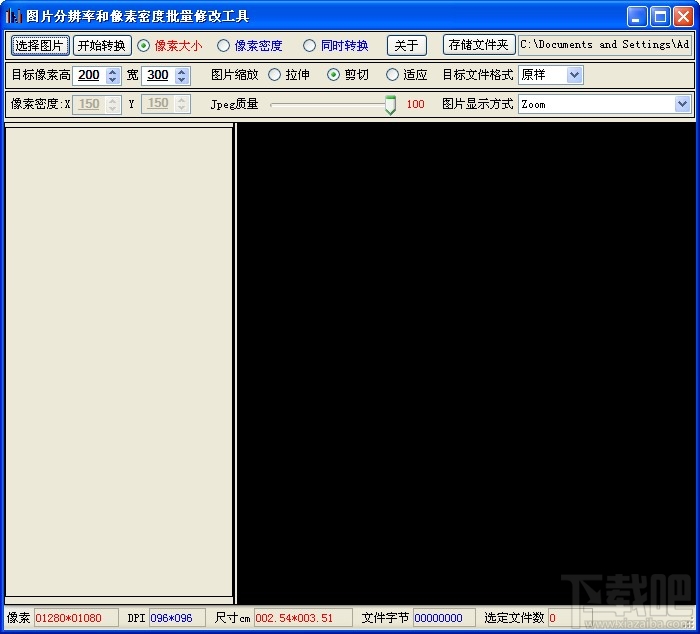Click the storage folder path field

[x=605, y=45]
